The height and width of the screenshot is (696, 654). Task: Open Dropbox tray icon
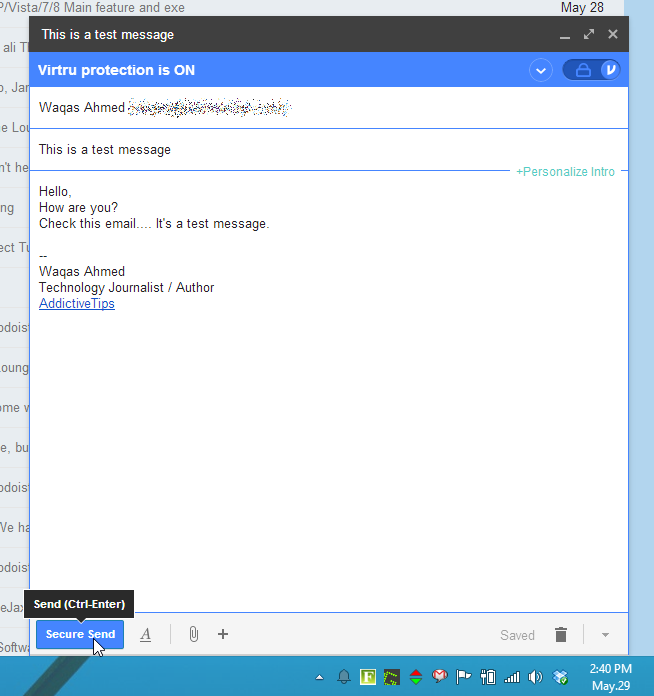[561, 677]
